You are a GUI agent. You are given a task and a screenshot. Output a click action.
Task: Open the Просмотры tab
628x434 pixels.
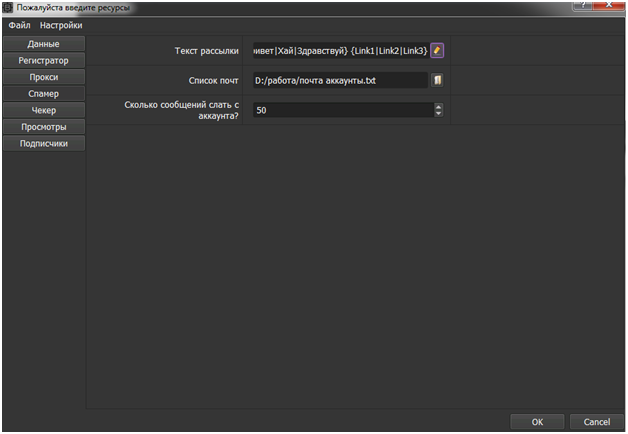tap(43, 127)
